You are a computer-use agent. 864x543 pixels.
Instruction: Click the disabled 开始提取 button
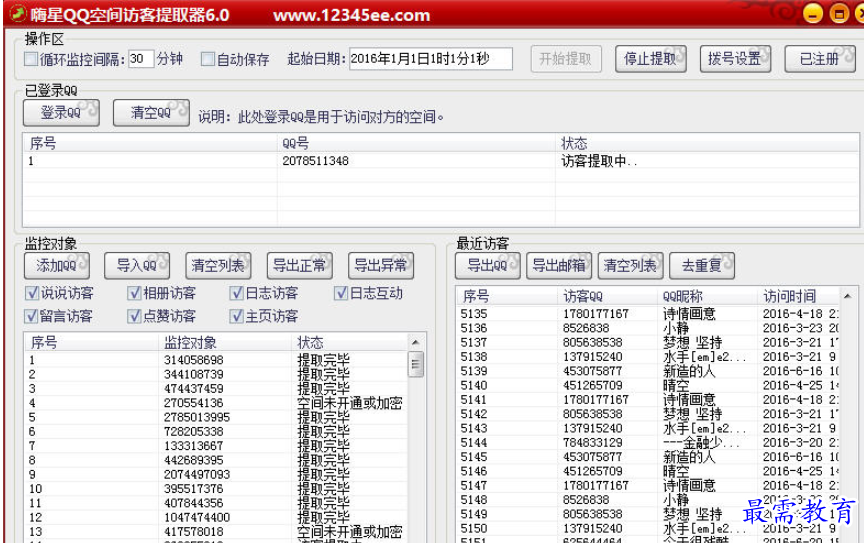pyautogui.click(x=566, y=59)
